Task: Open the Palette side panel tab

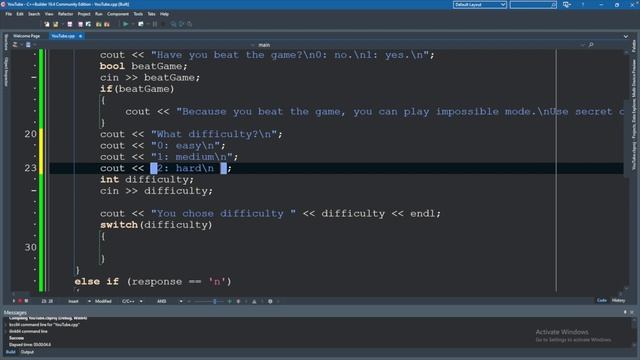Action: pyautogui.click(x=634, y=45)
